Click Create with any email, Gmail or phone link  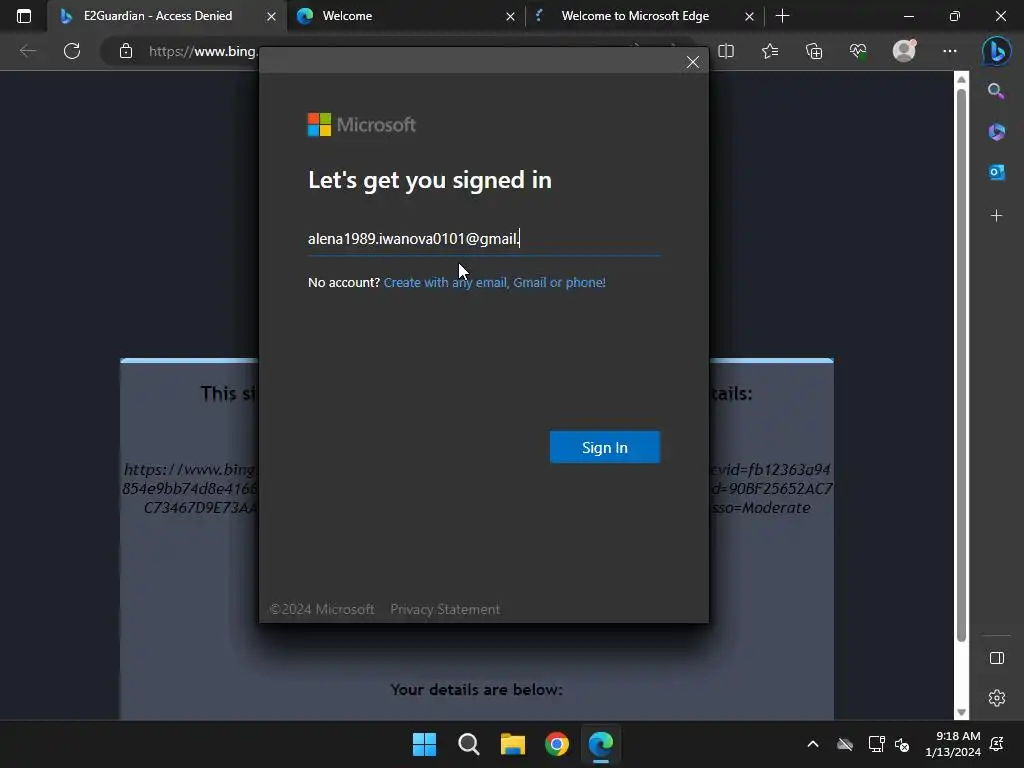(494, 282)
